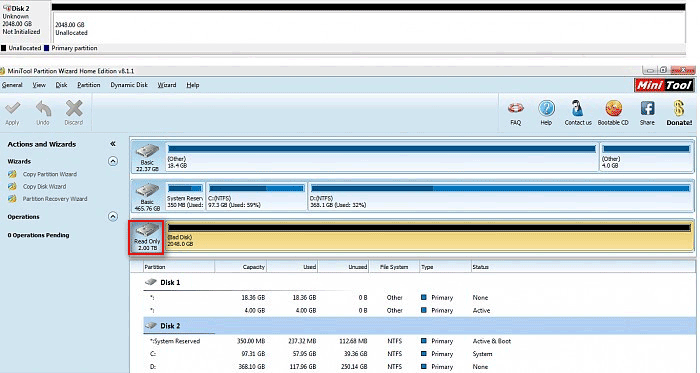This screenshot has height=373, width=700.
Task: Launch the Partition Recovery Wizard link
Action: 55,199
